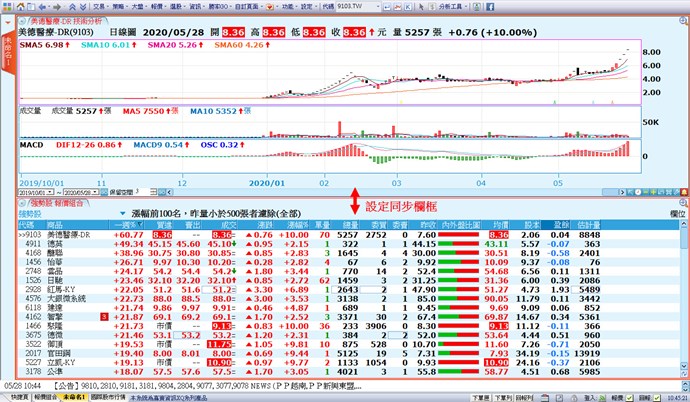Click the magnifier icon above 欄位
Viewport: 690px width, 402px height.
tap(683, 203)
